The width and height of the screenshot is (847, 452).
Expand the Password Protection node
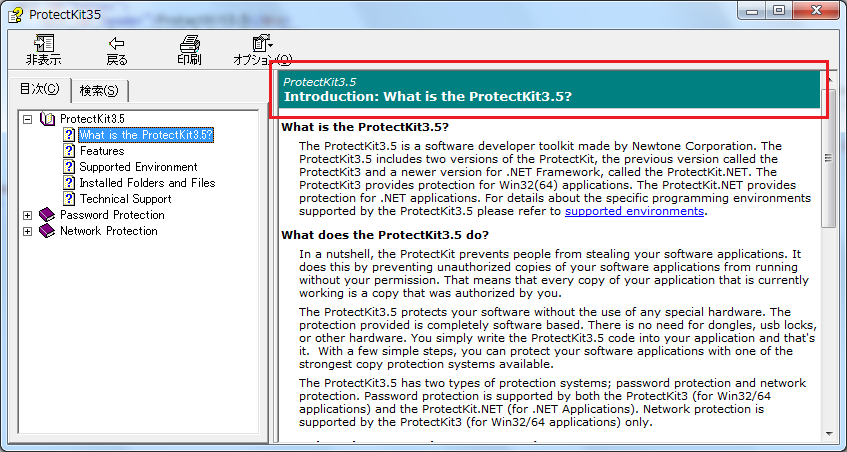(28, 215)
